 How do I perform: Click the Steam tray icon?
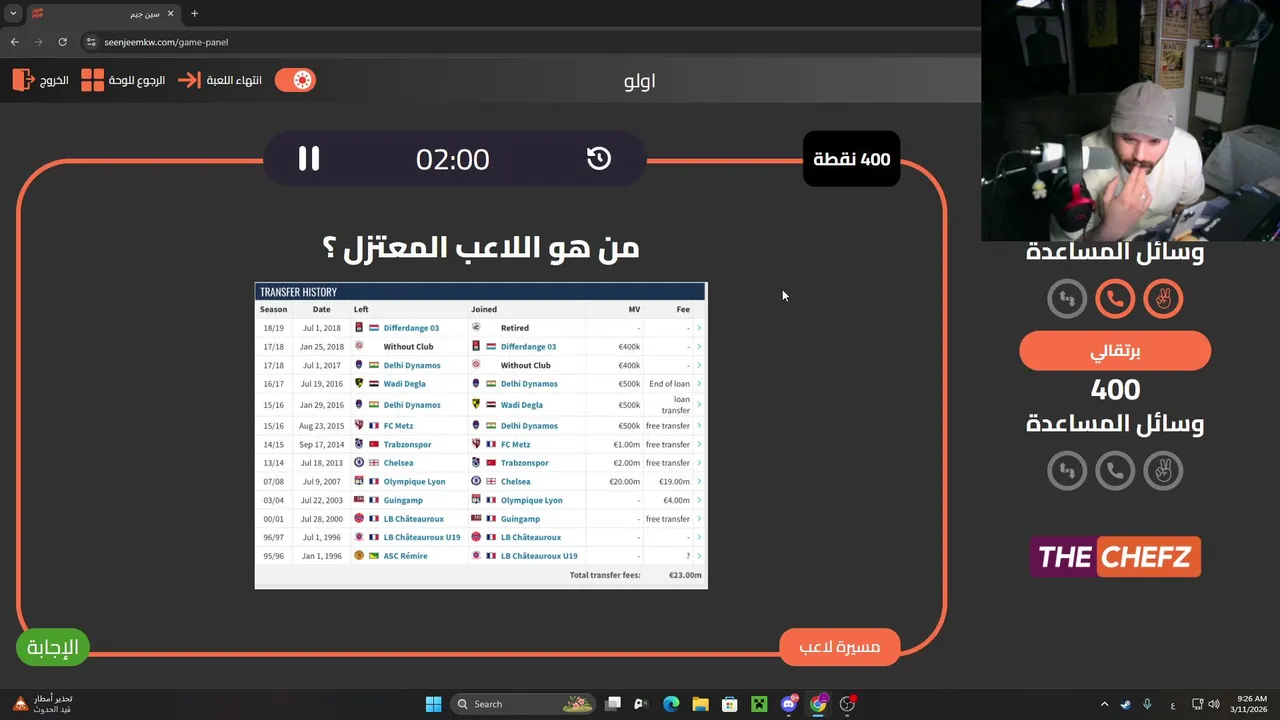[x=1126, y=704]
